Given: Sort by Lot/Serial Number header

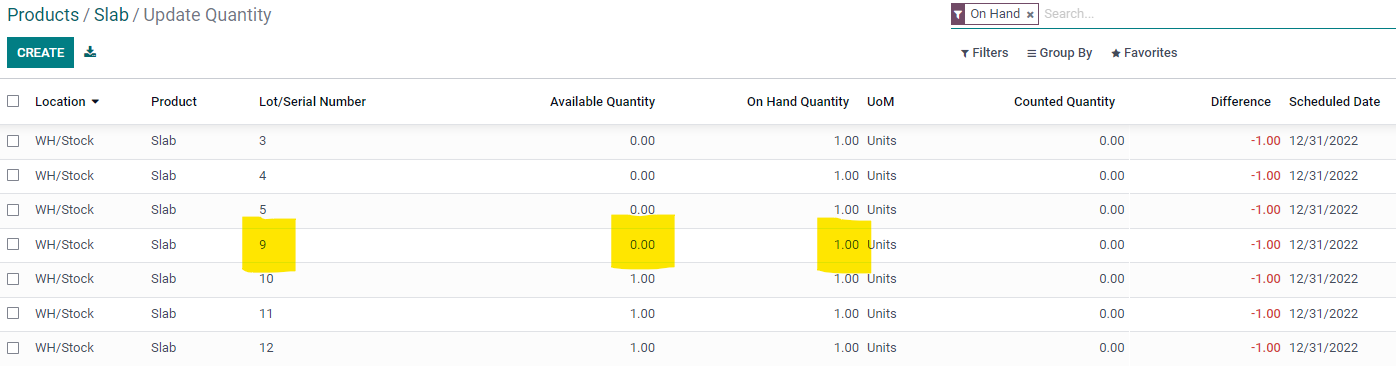Looking at the screenshot, I should click(x=312, y=102).
